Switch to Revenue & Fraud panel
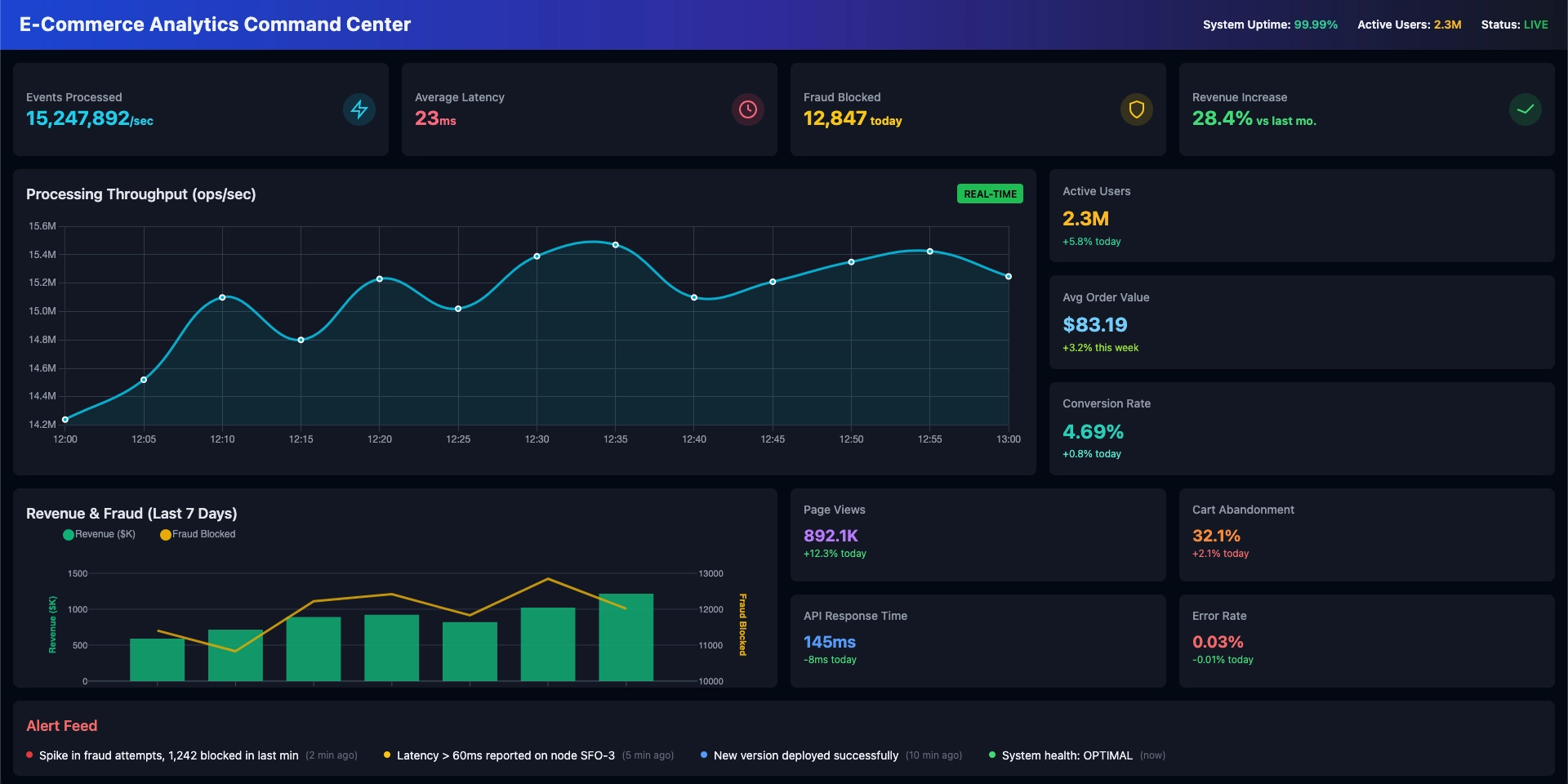Screen dimensions: 1568x784 (131, 514)
